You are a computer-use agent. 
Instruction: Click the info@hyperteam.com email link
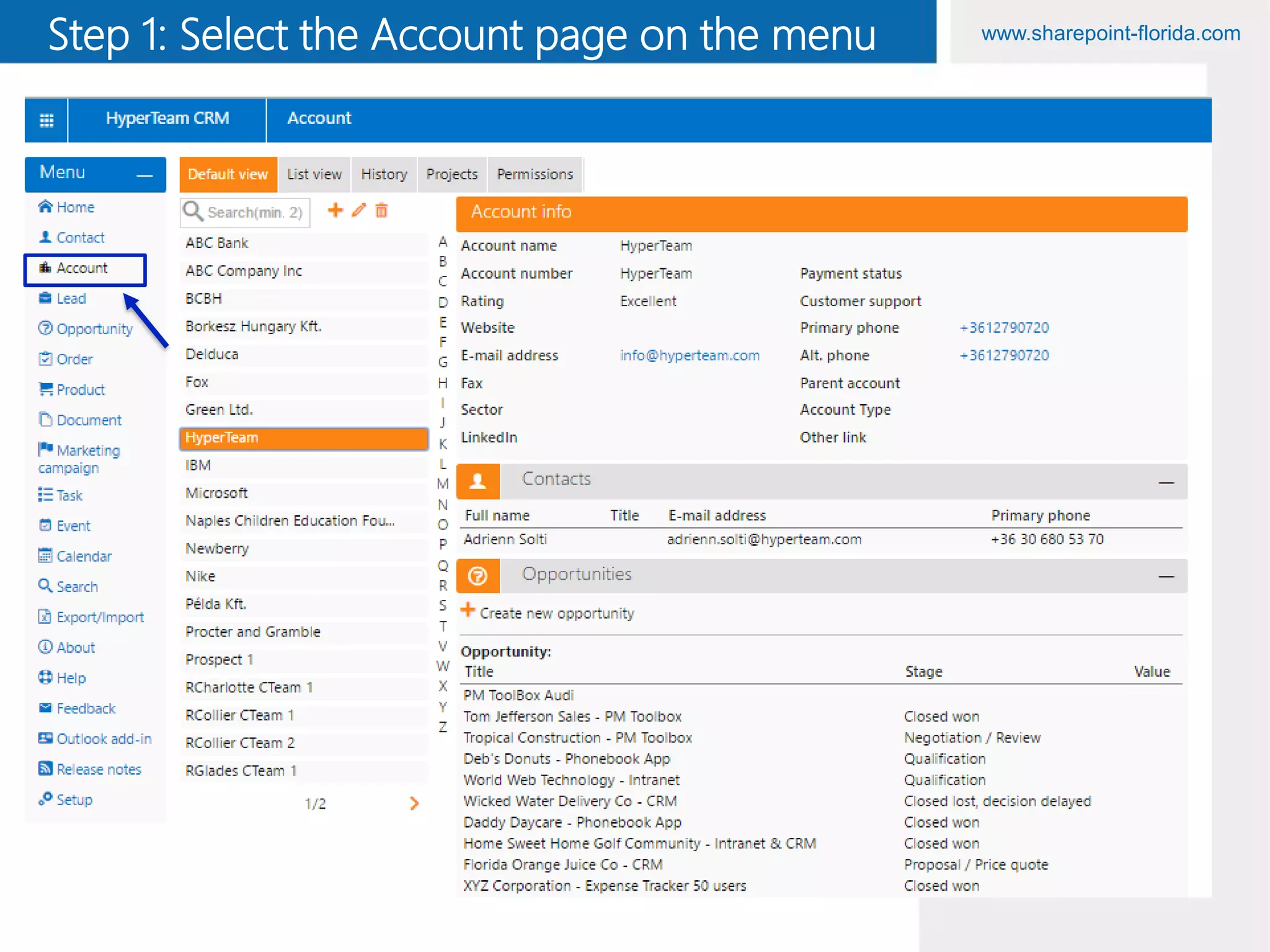(x=690, y=355)
